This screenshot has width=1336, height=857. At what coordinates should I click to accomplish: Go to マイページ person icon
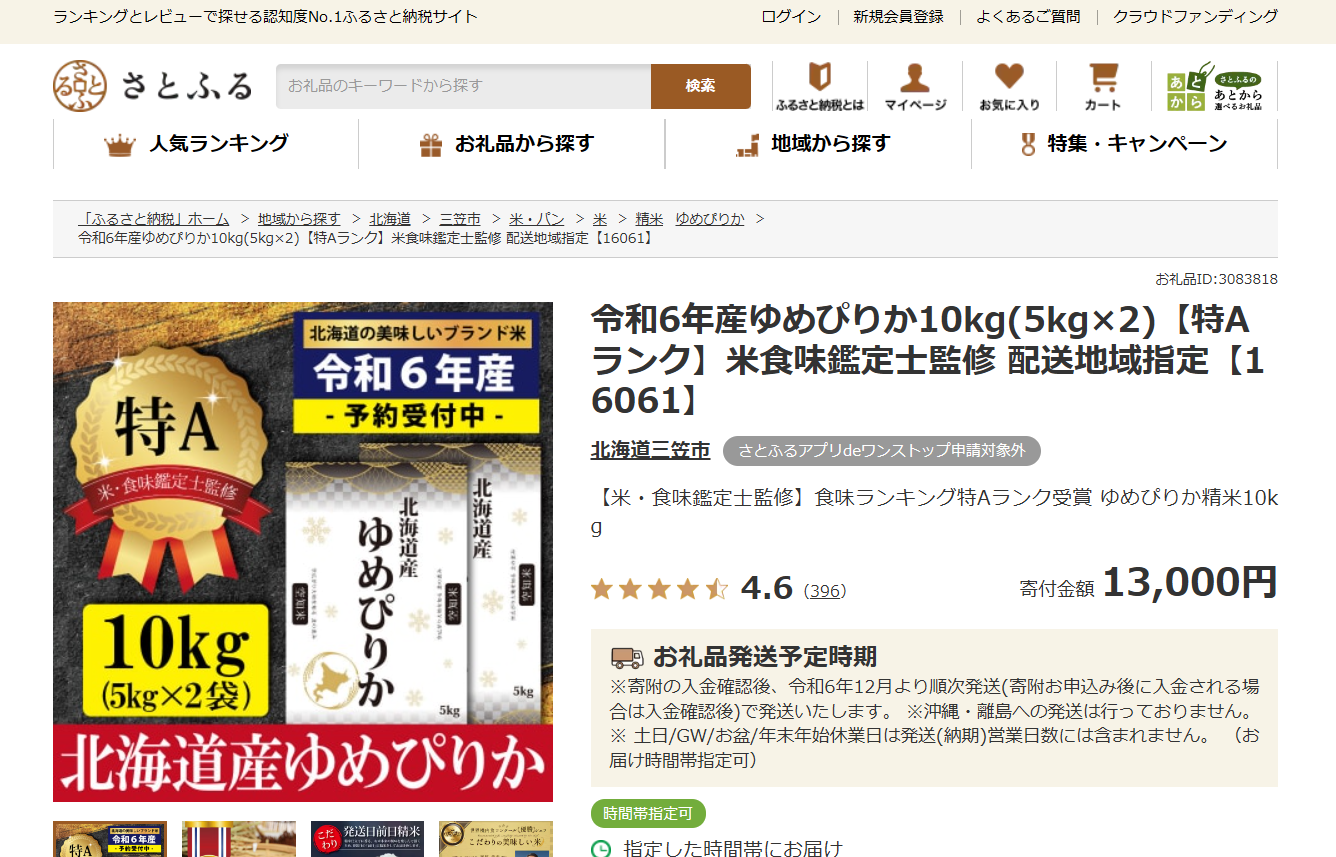[x=915, y=86]
